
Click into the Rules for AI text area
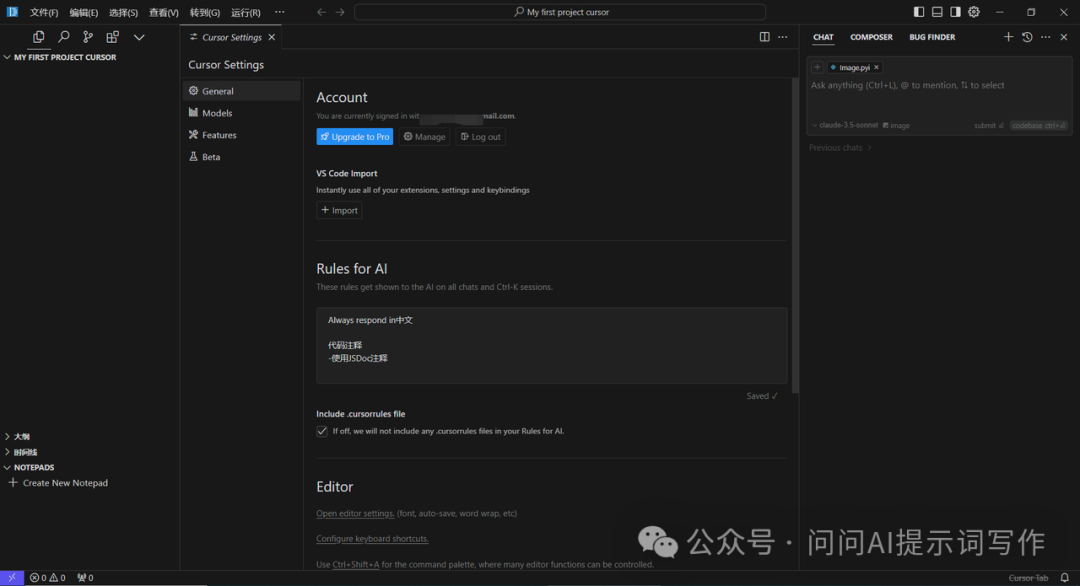552,345
